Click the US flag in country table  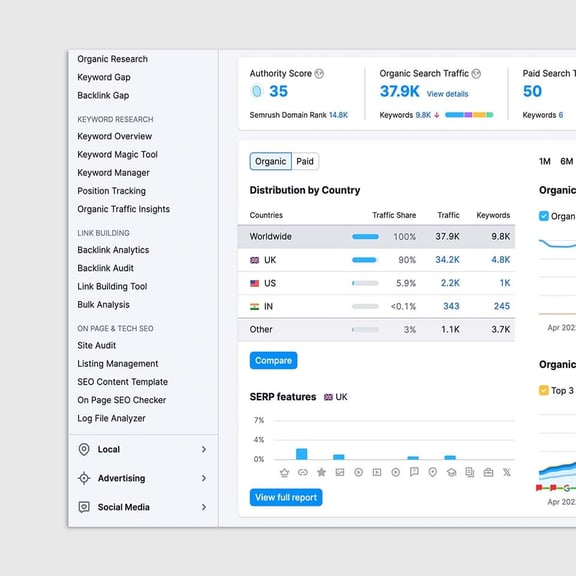click(255, 284)
